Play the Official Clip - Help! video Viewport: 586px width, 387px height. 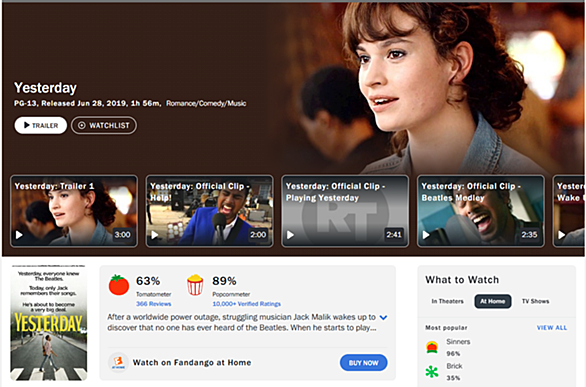pyautogui.click(x=209, y=211)
